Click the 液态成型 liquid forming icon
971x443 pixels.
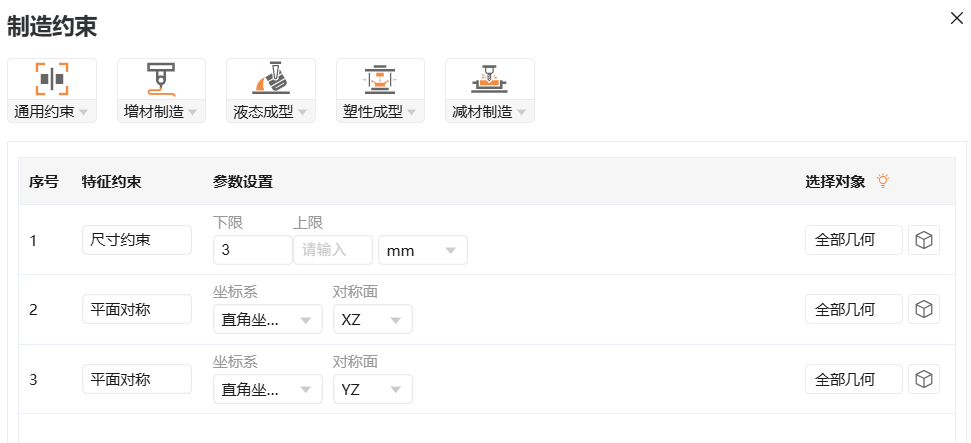[271, 79]
